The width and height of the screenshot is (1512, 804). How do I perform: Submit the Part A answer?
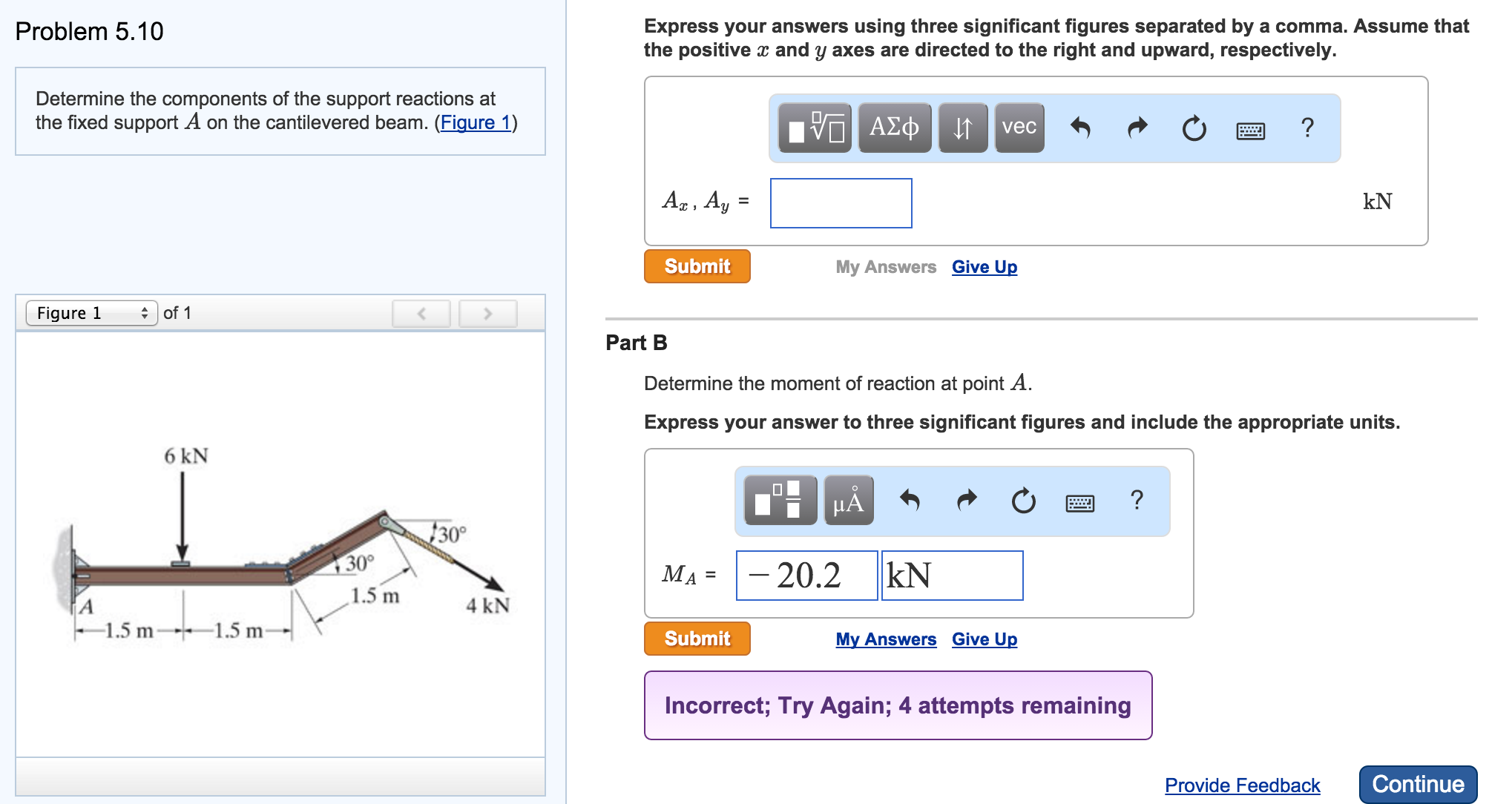(x=697, y=266)
